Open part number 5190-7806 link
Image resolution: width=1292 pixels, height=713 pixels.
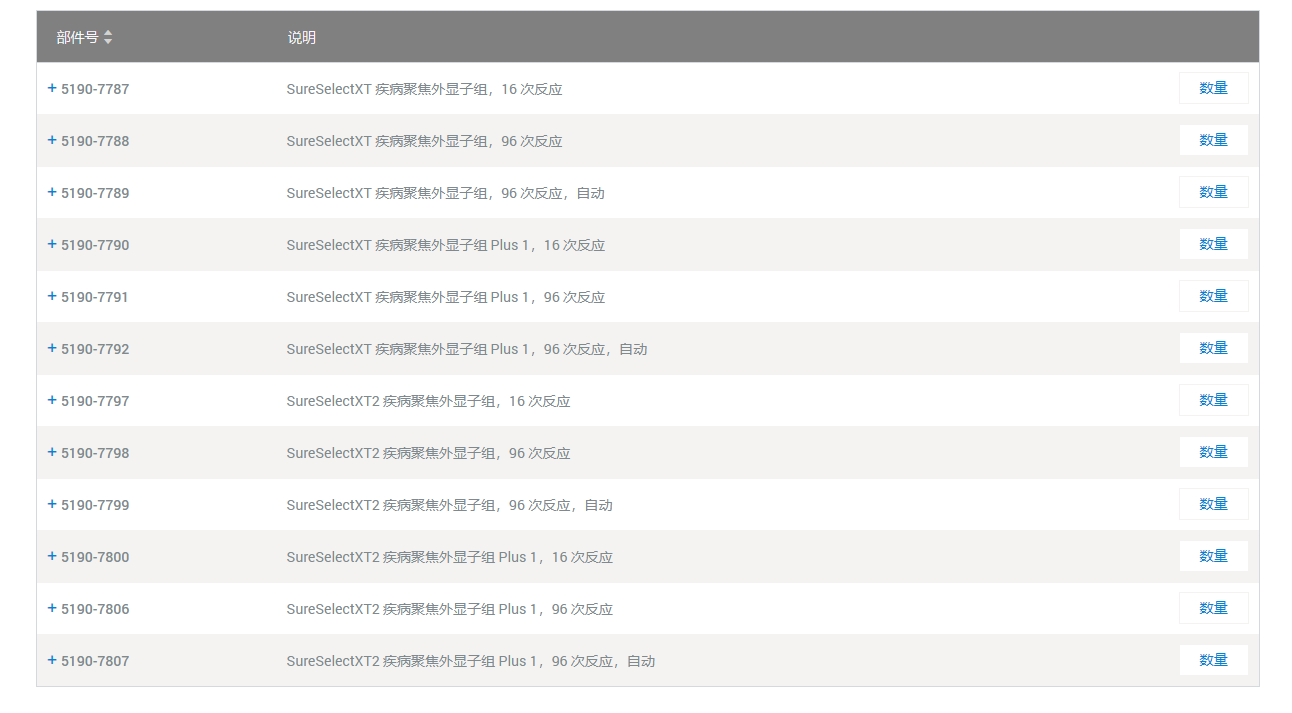click(95, 609)
